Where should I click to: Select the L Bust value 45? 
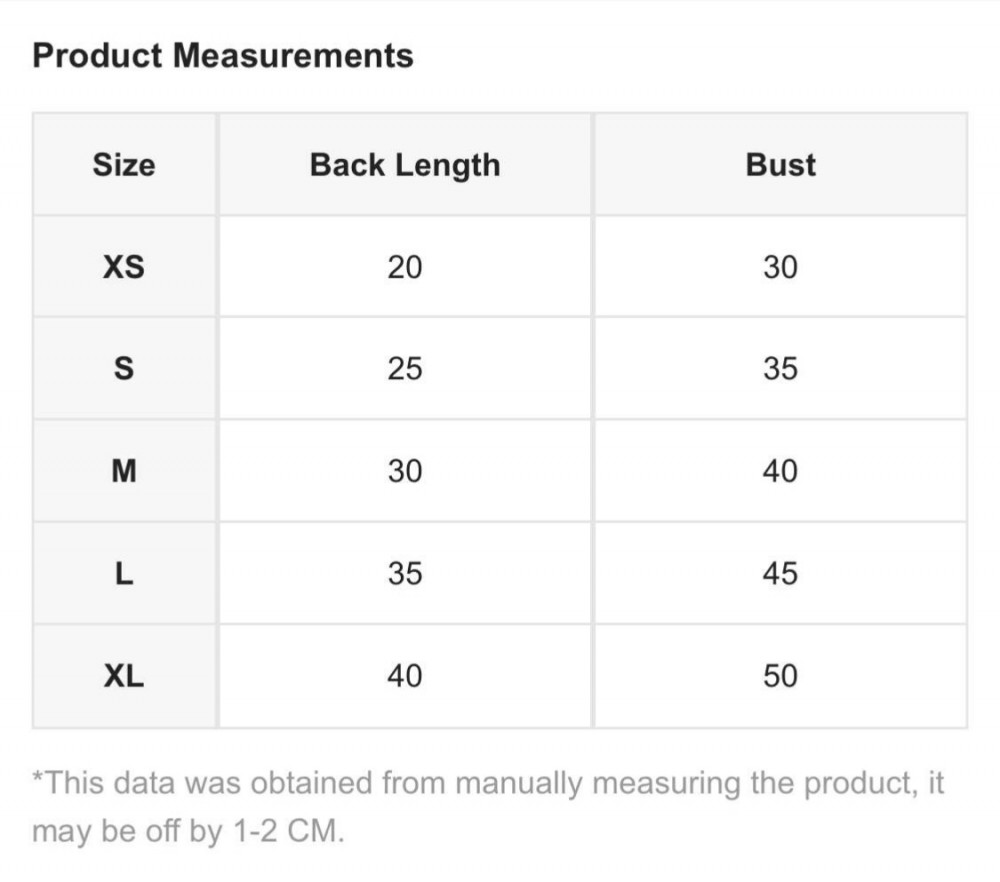(x=780, y=574)
